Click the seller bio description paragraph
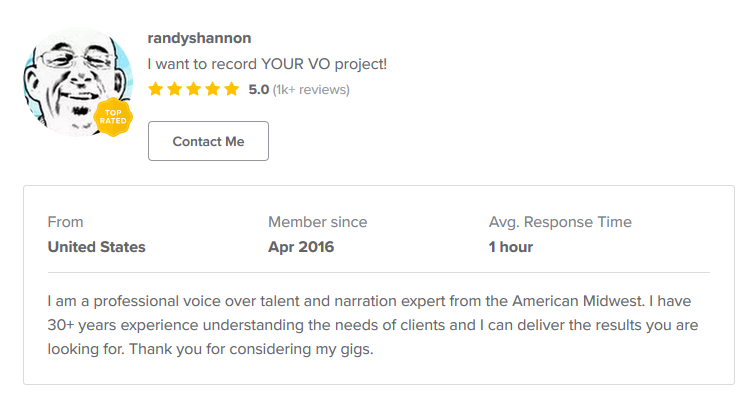 click(x=373, y=325)
